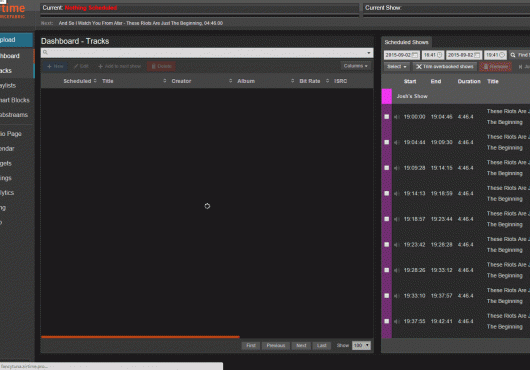The image size is (530, 370).
Task: Open Smart Blocks in the sidebar
Action: click(16, 100)
